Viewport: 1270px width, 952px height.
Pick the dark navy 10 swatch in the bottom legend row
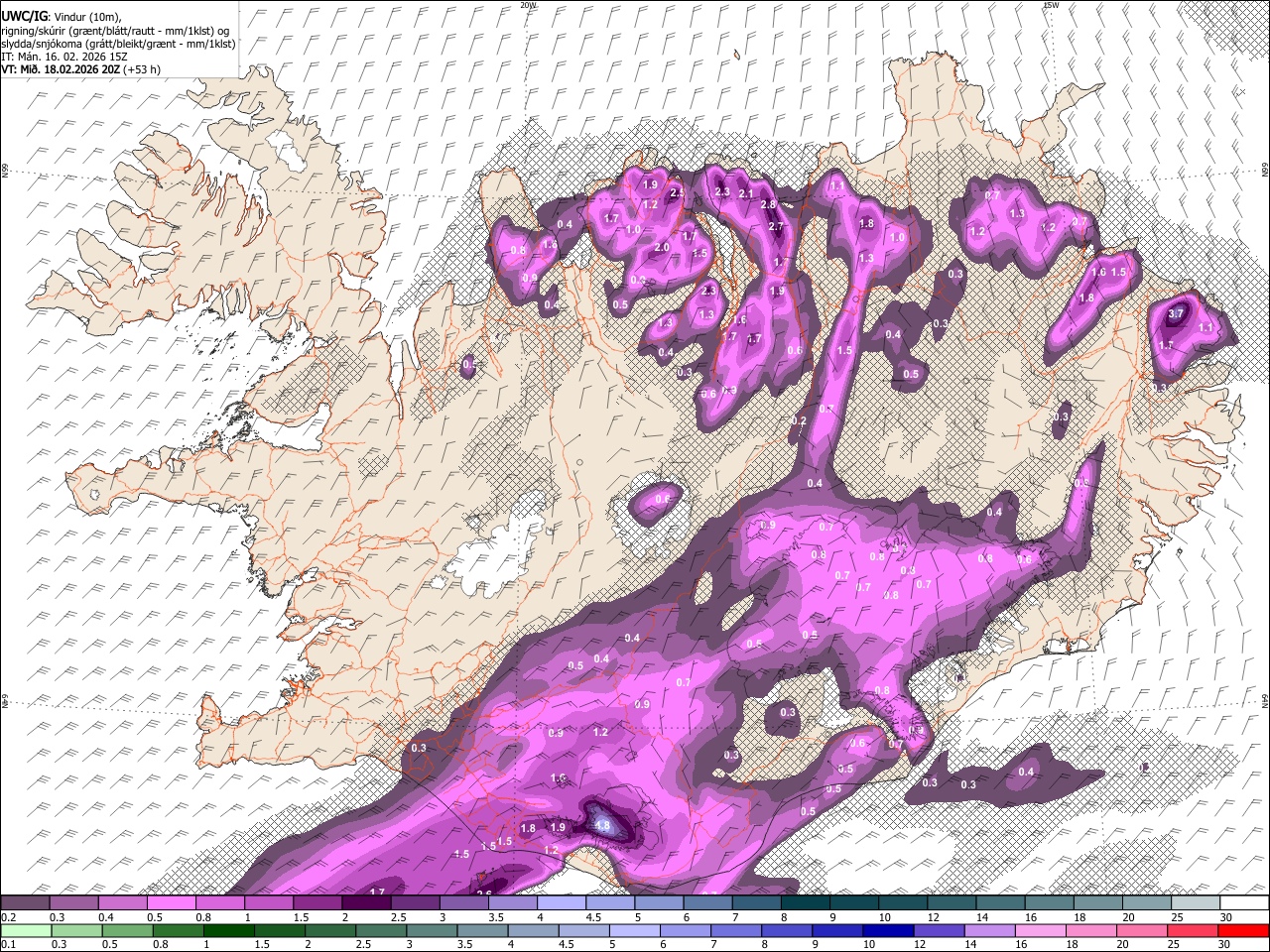click(x=886, y=931)
